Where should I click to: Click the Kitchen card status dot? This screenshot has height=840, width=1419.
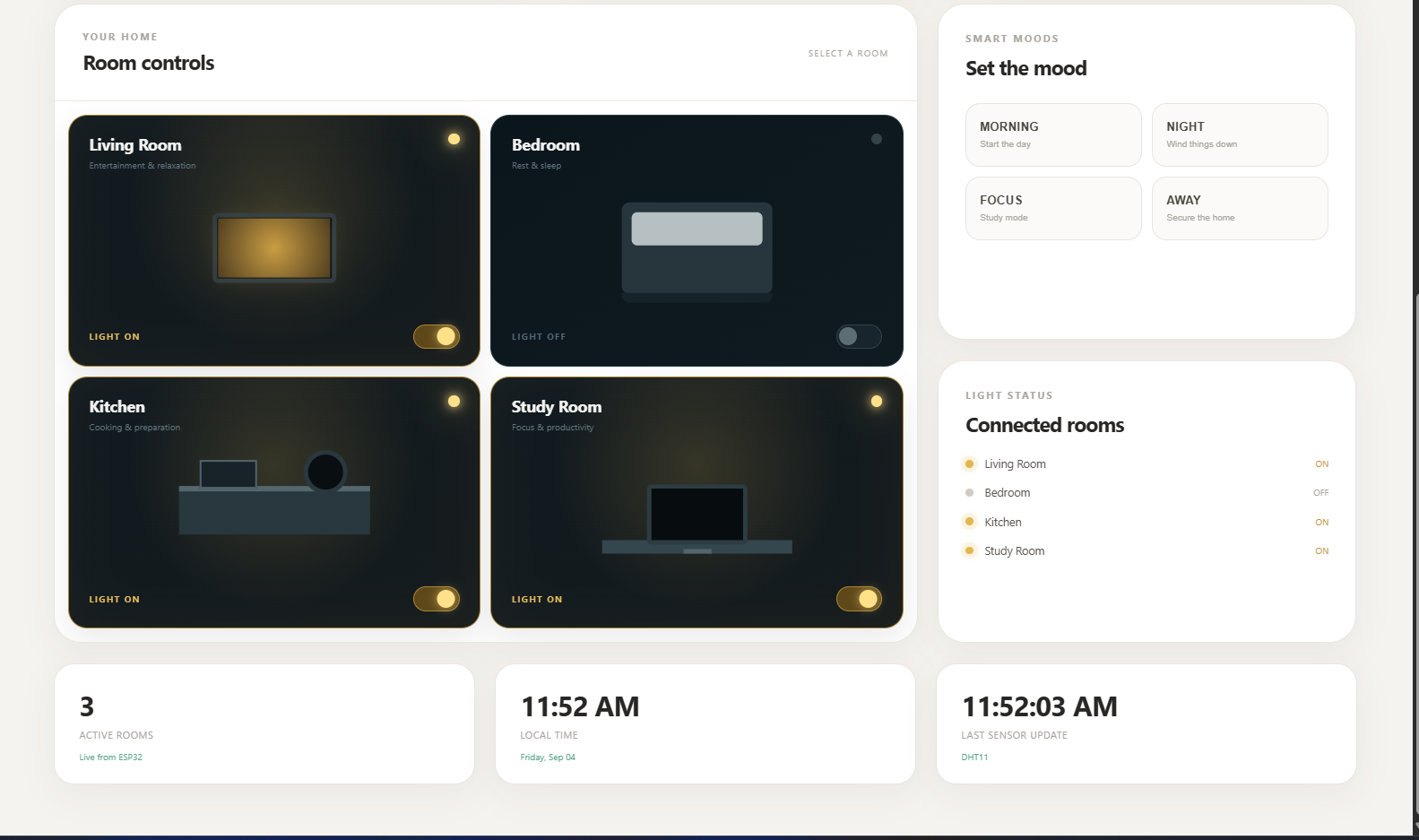tap(454, 401)
